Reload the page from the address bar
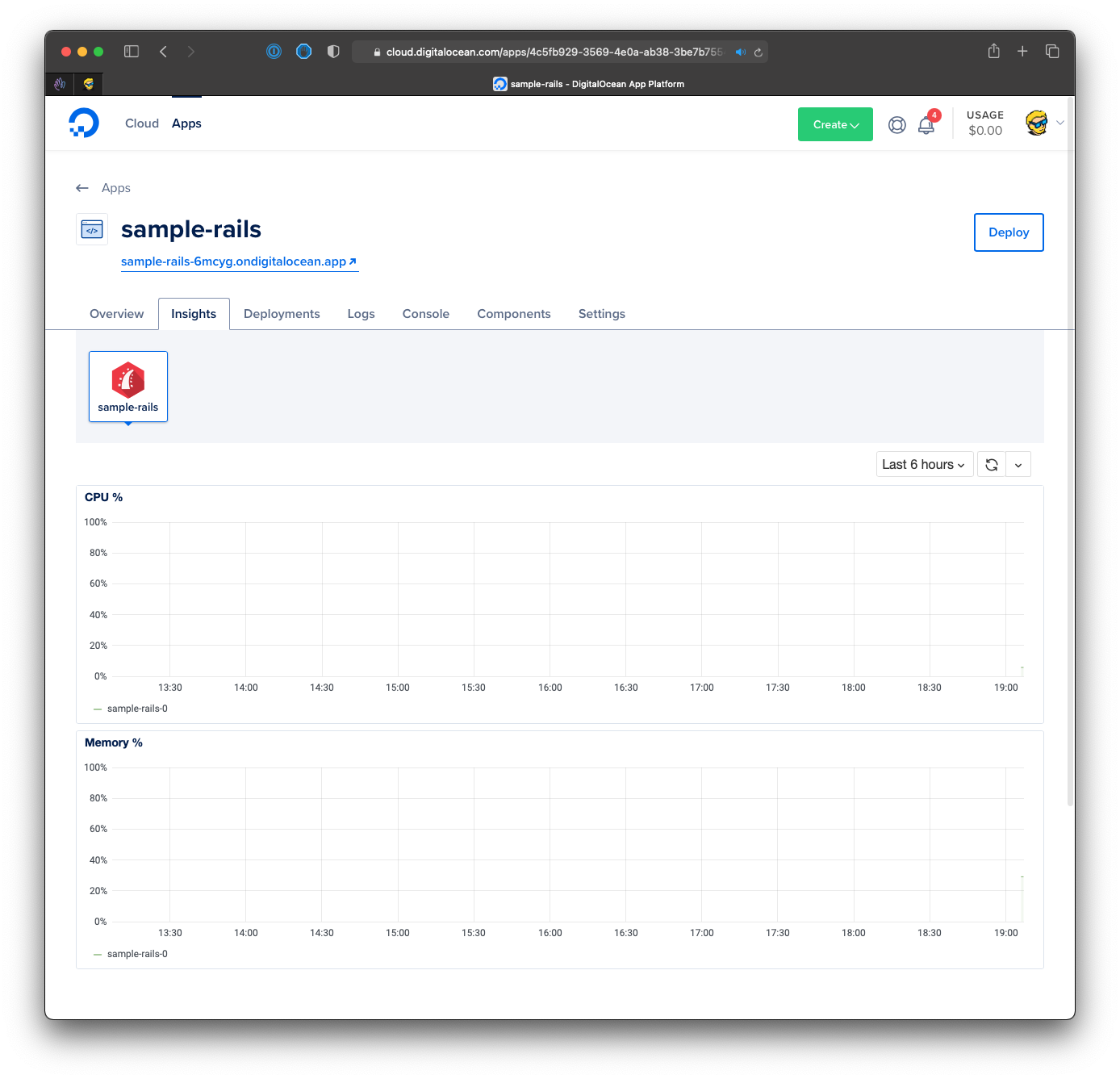The width and height of the screenshot is (1120, 1079). 759,52
